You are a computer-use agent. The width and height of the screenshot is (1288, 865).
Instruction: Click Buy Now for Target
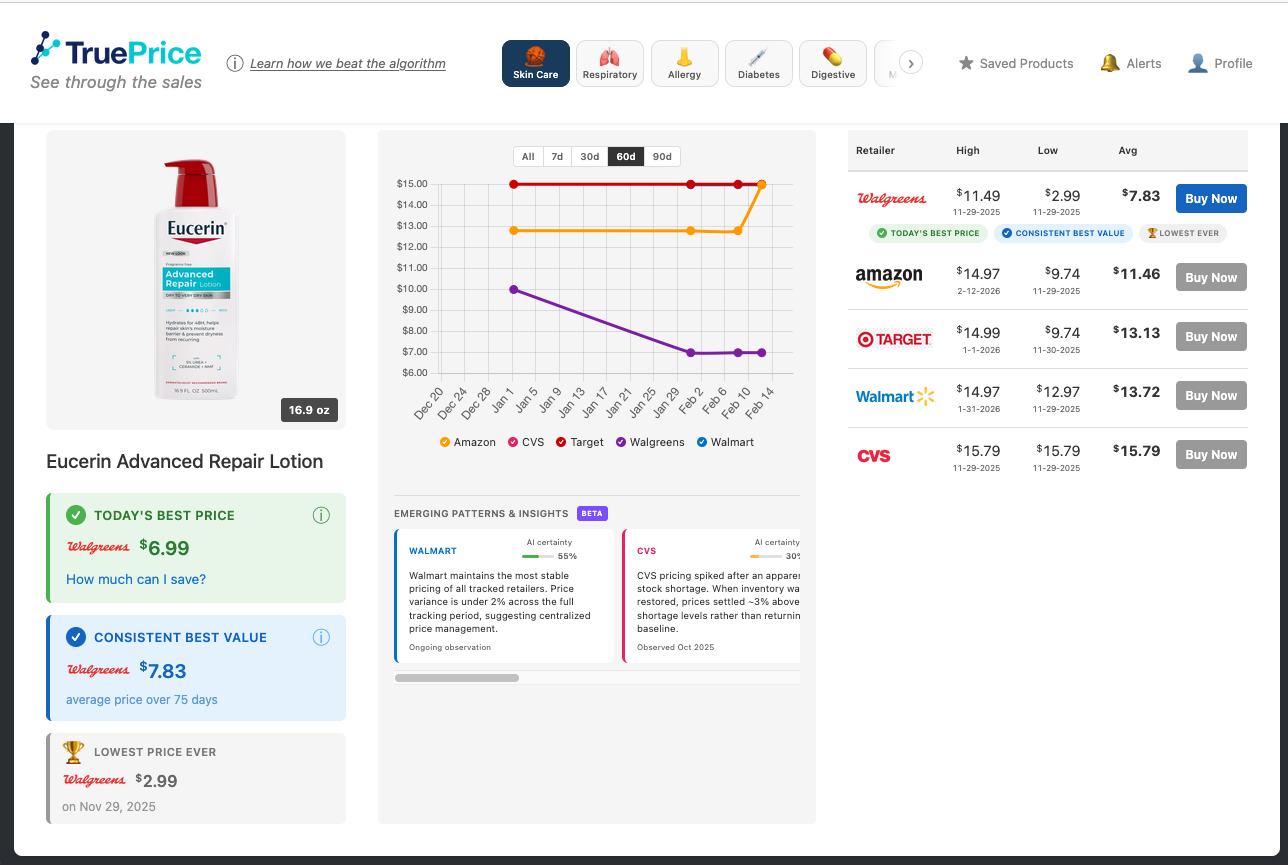pyautogui.click(x=1211, y=337)
